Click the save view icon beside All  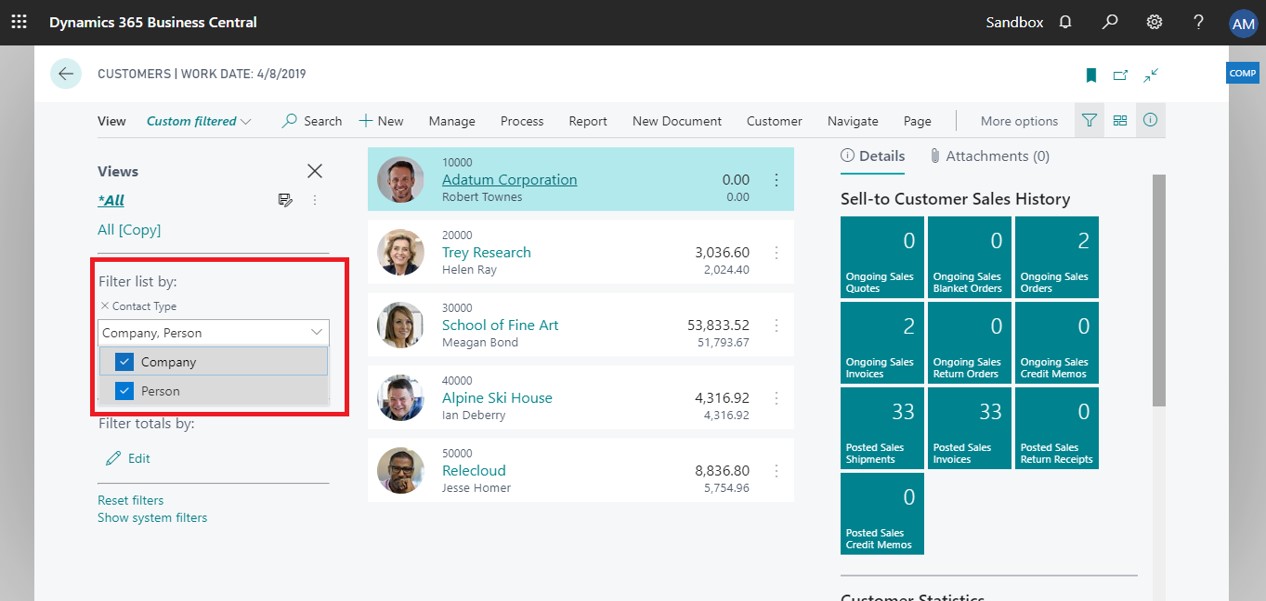[x=285, y=200]
